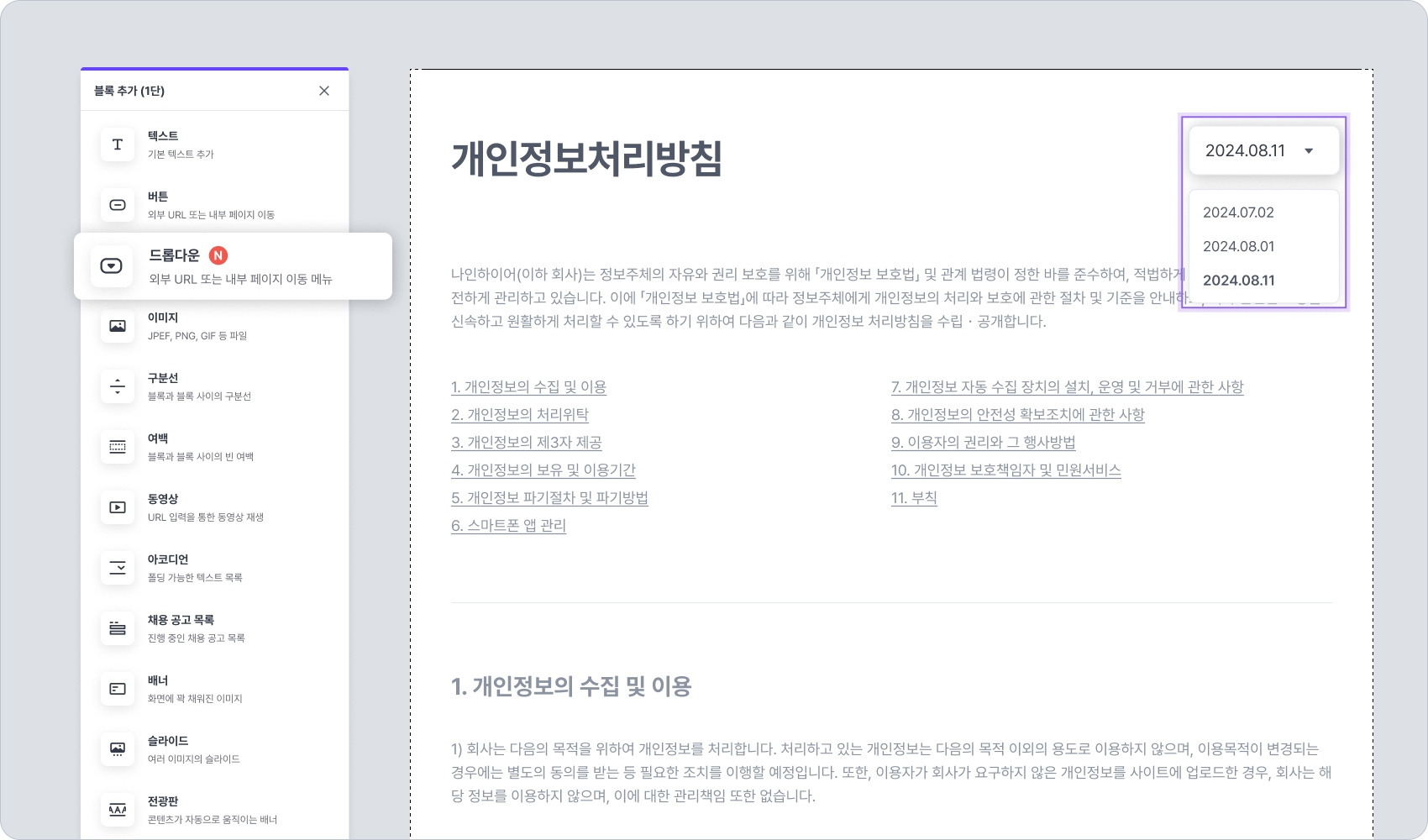
Task: Open link 4. 개인정보의 보유 및 이용기간
Action: [543, 470]
